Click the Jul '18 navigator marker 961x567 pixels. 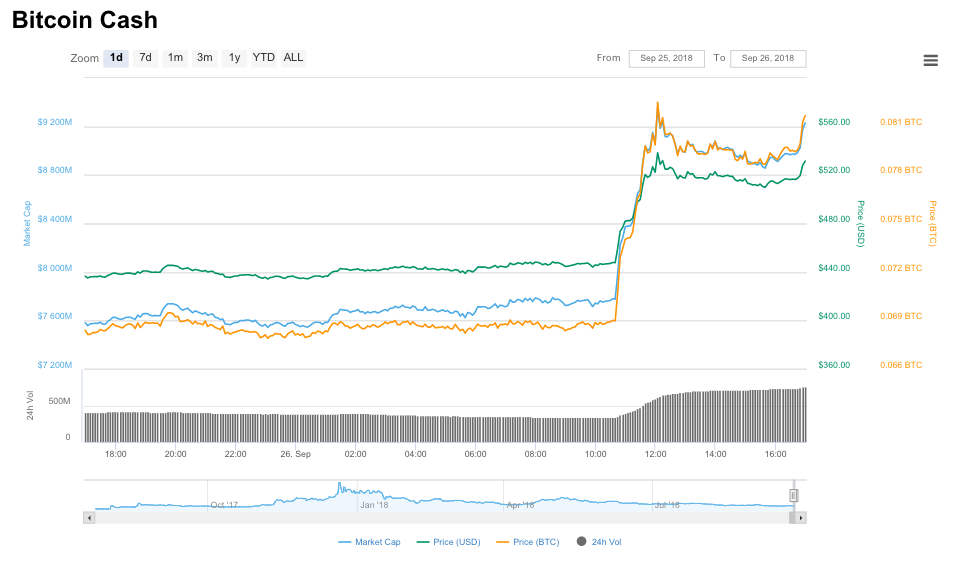point(667,505)
